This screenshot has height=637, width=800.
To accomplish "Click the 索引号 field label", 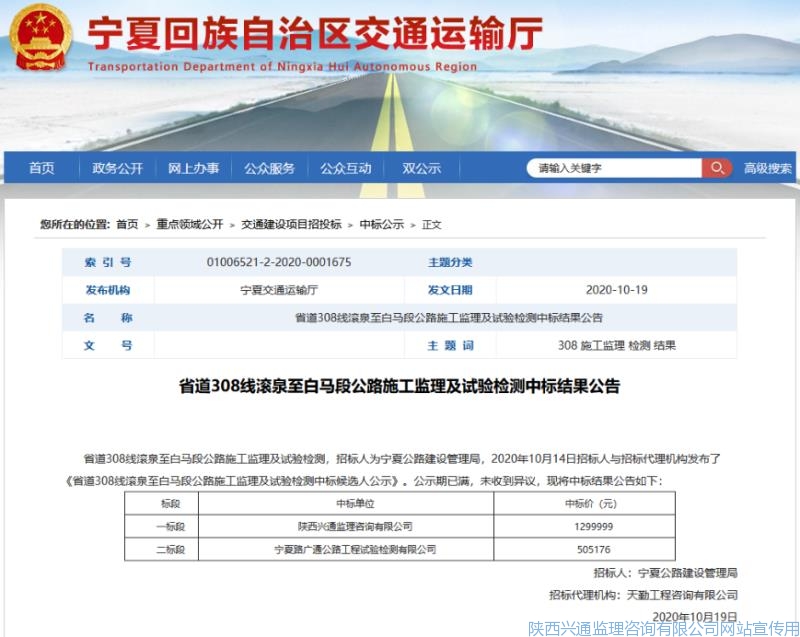I will 108,262.
